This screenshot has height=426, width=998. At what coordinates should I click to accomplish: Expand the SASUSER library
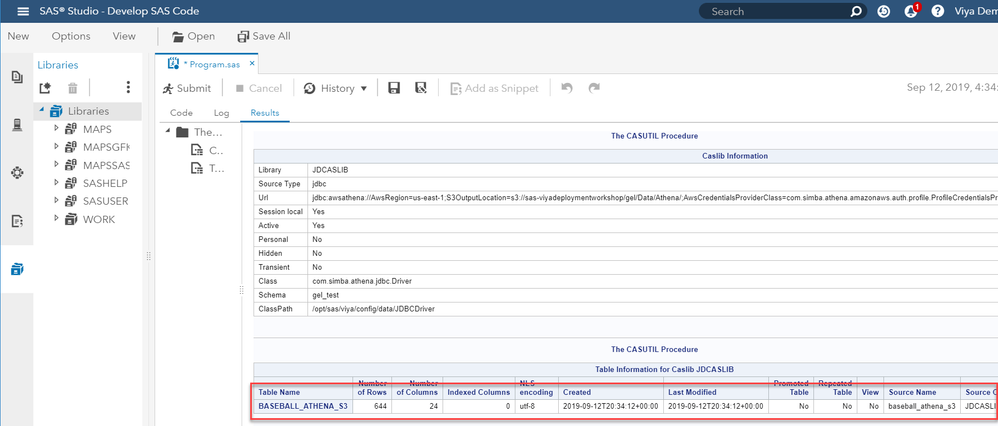click(x=57, y=201)
